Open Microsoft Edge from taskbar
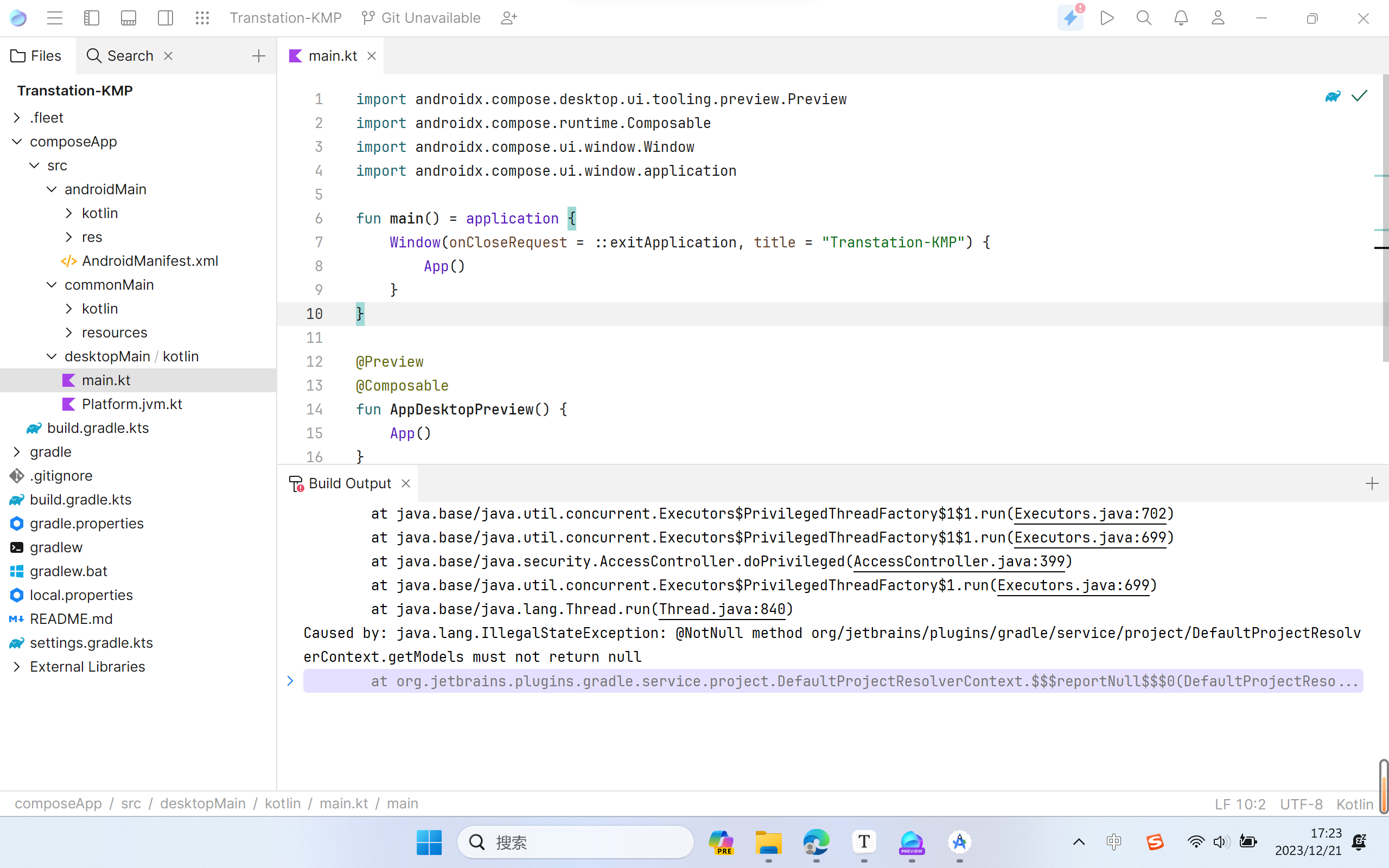Viewport: 1389px width, 868px height. [x=816, y=842]
